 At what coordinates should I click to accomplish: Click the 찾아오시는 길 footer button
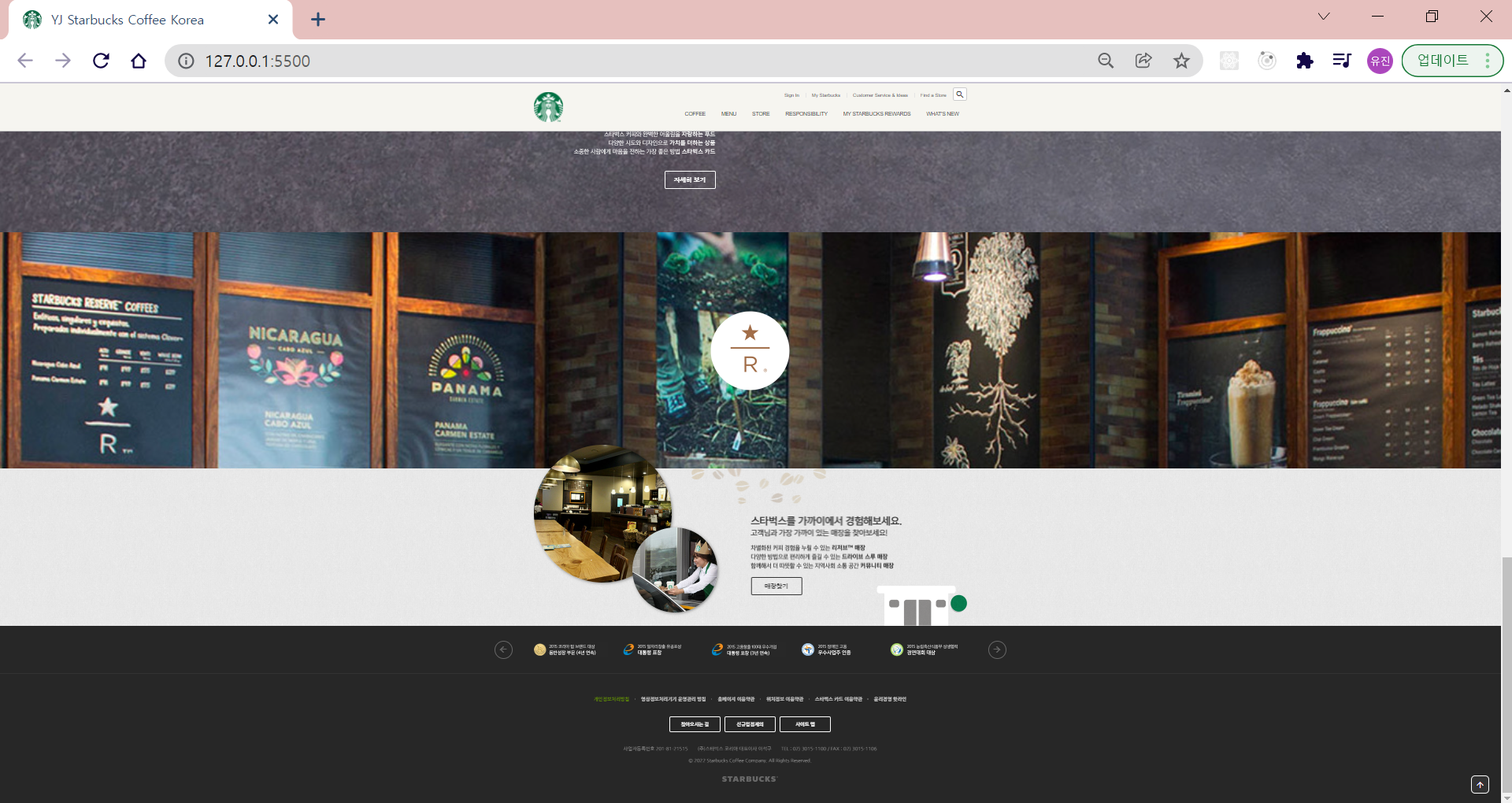click(695, 724)
